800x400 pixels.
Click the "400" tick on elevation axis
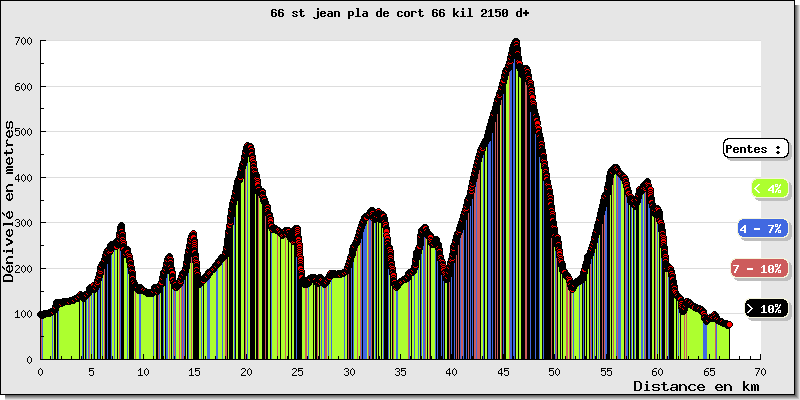[x=23, y=178]
